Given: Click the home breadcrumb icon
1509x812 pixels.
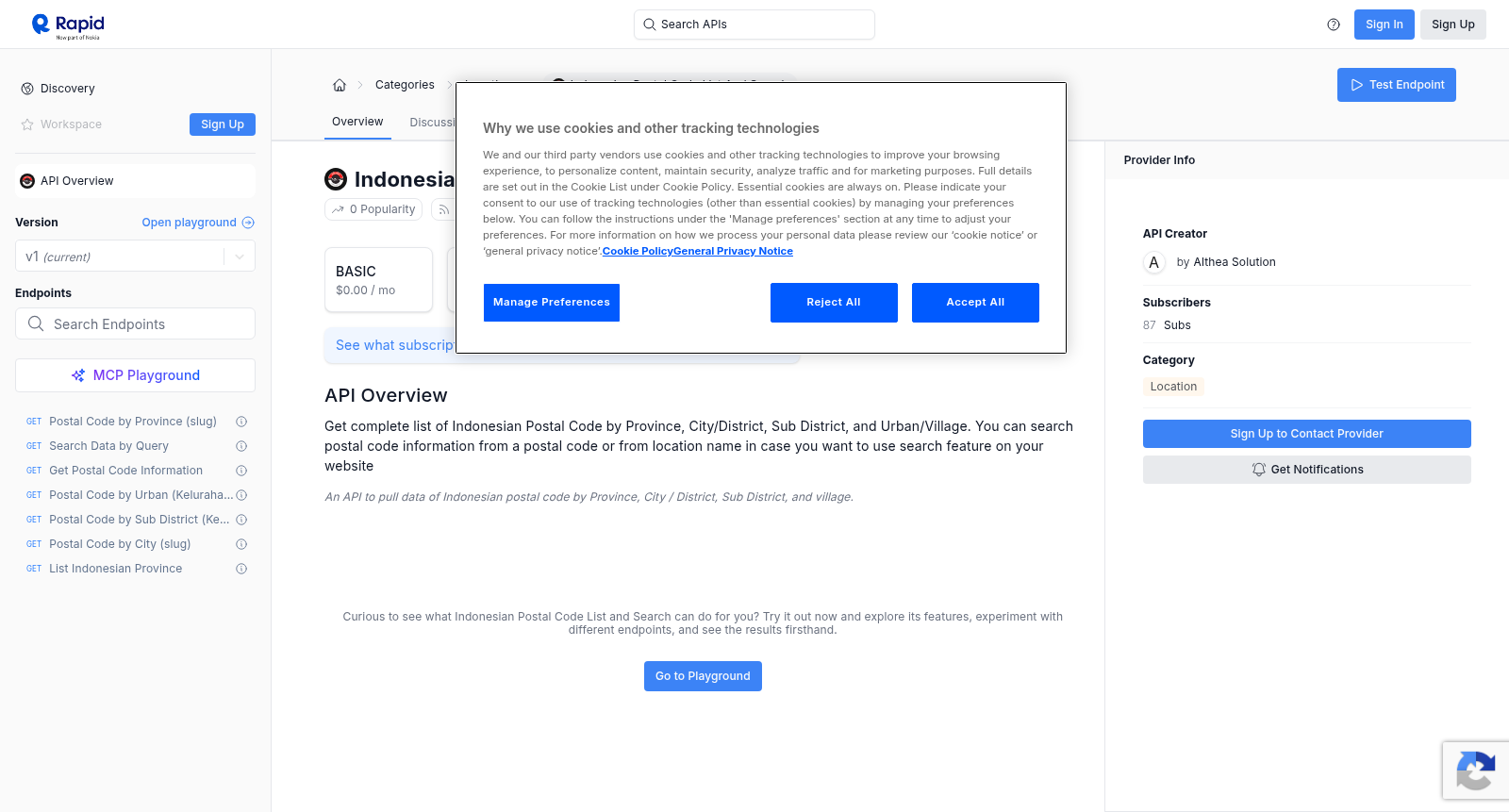Looking at the screenshot, I should (340, 85).
